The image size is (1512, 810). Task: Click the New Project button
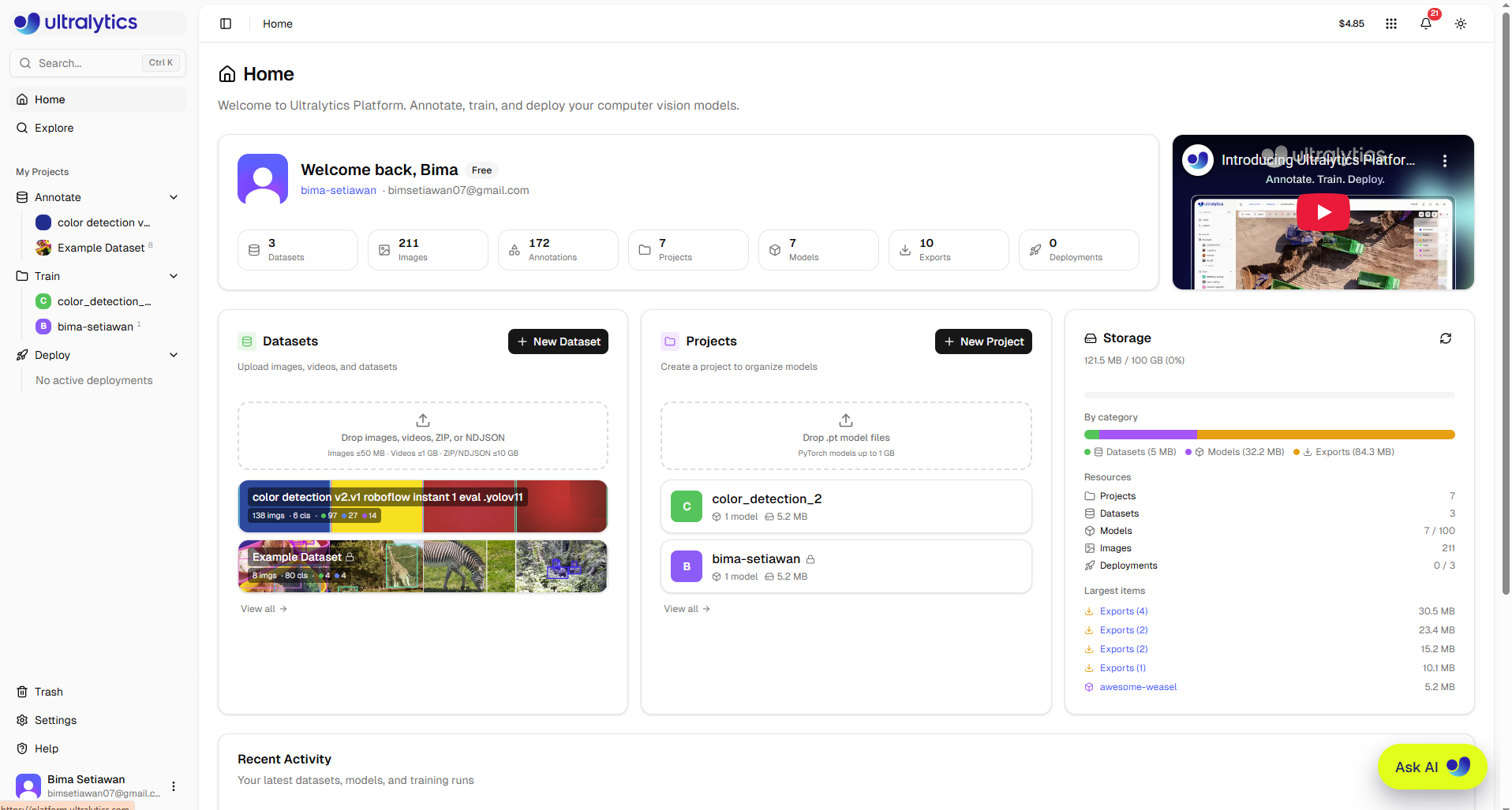click(x=983, y=342)
